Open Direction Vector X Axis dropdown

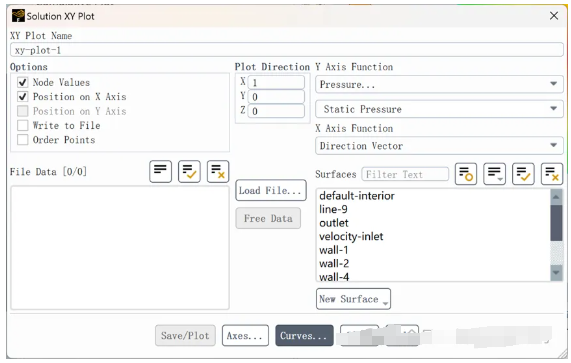click(x=439, y=146)
